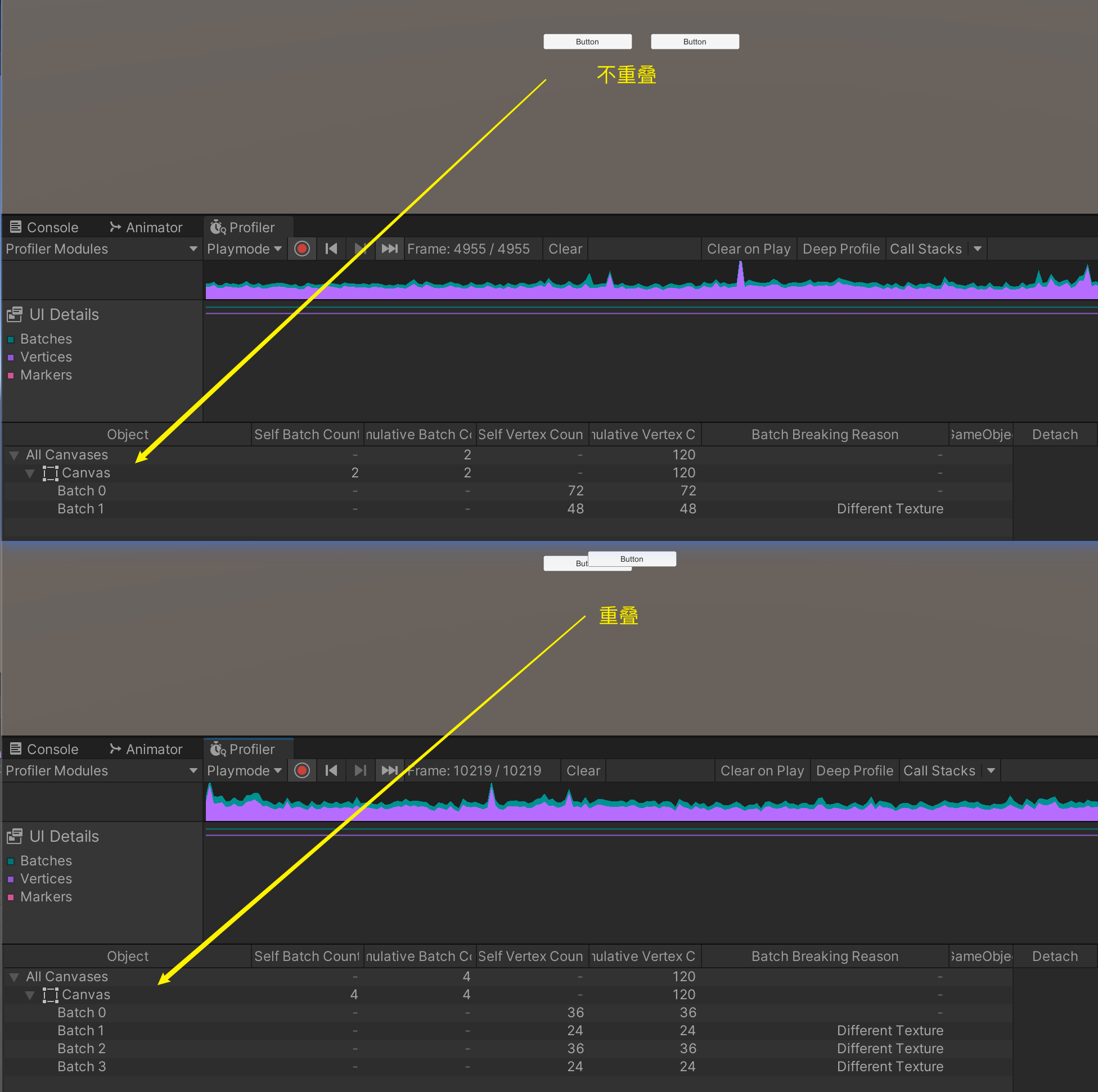Enable Deep Profile in lower Profiler
The width and height of the screenshot is (1098, 1092).
point(854,770)
